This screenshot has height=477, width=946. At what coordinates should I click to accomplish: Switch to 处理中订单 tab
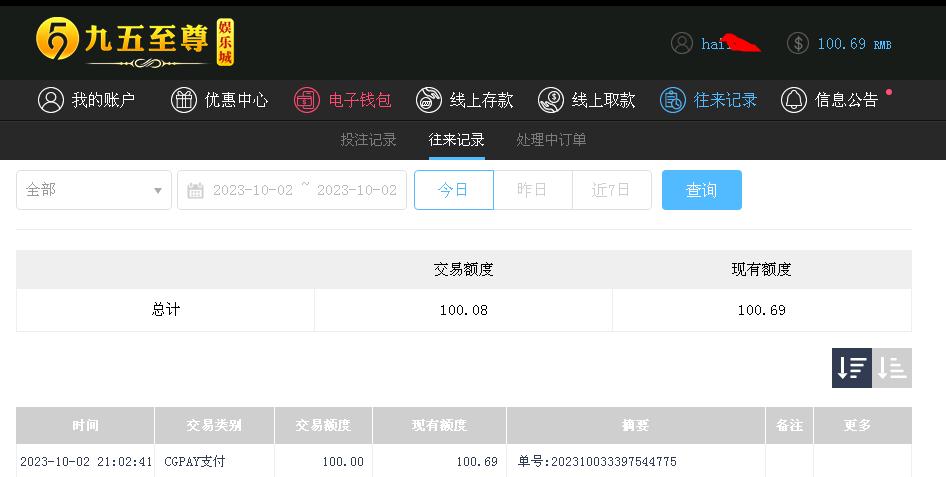tap(551, 140)
